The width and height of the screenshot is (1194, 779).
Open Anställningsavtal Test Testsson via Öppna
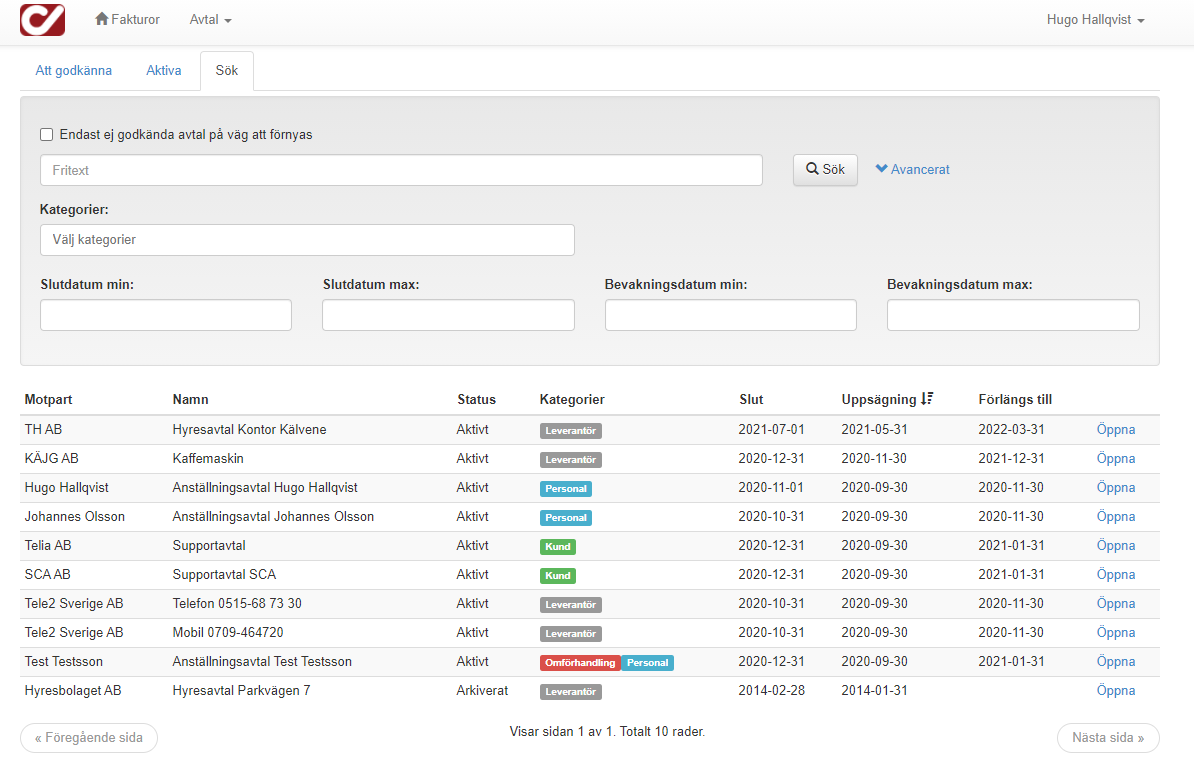pos(1116,661)
